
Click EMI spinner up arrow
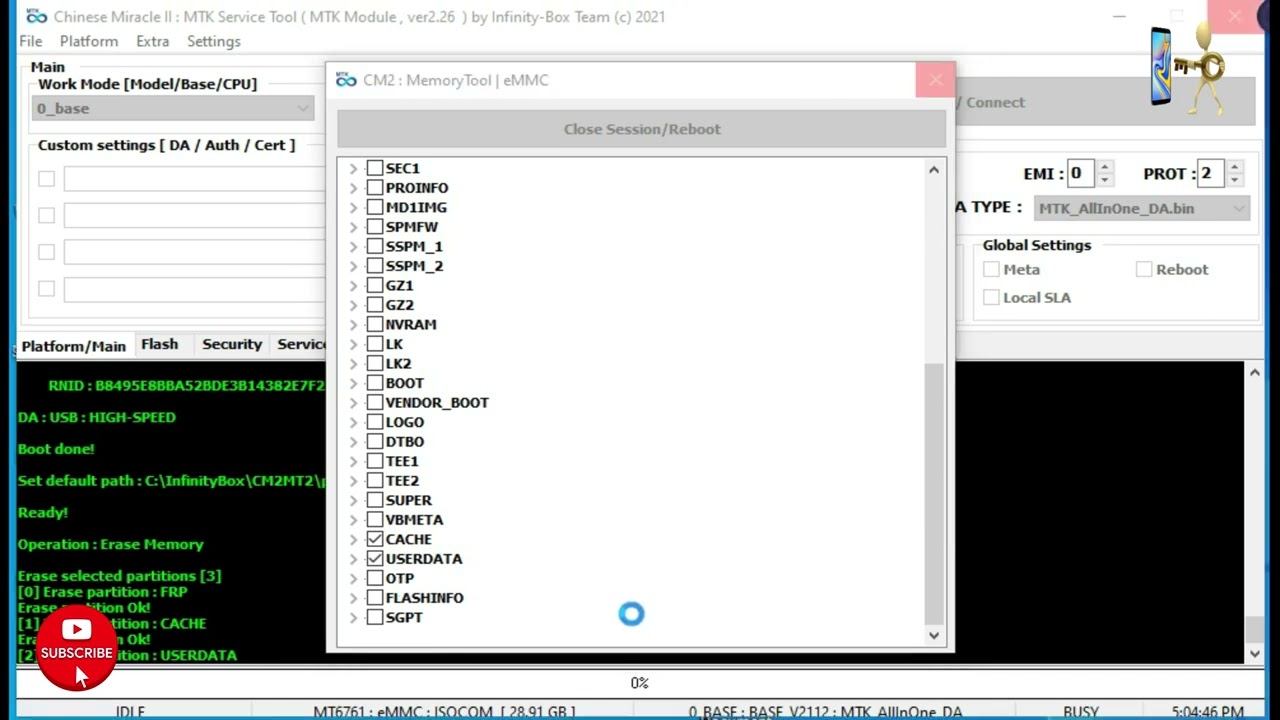tap(1104, 167)
